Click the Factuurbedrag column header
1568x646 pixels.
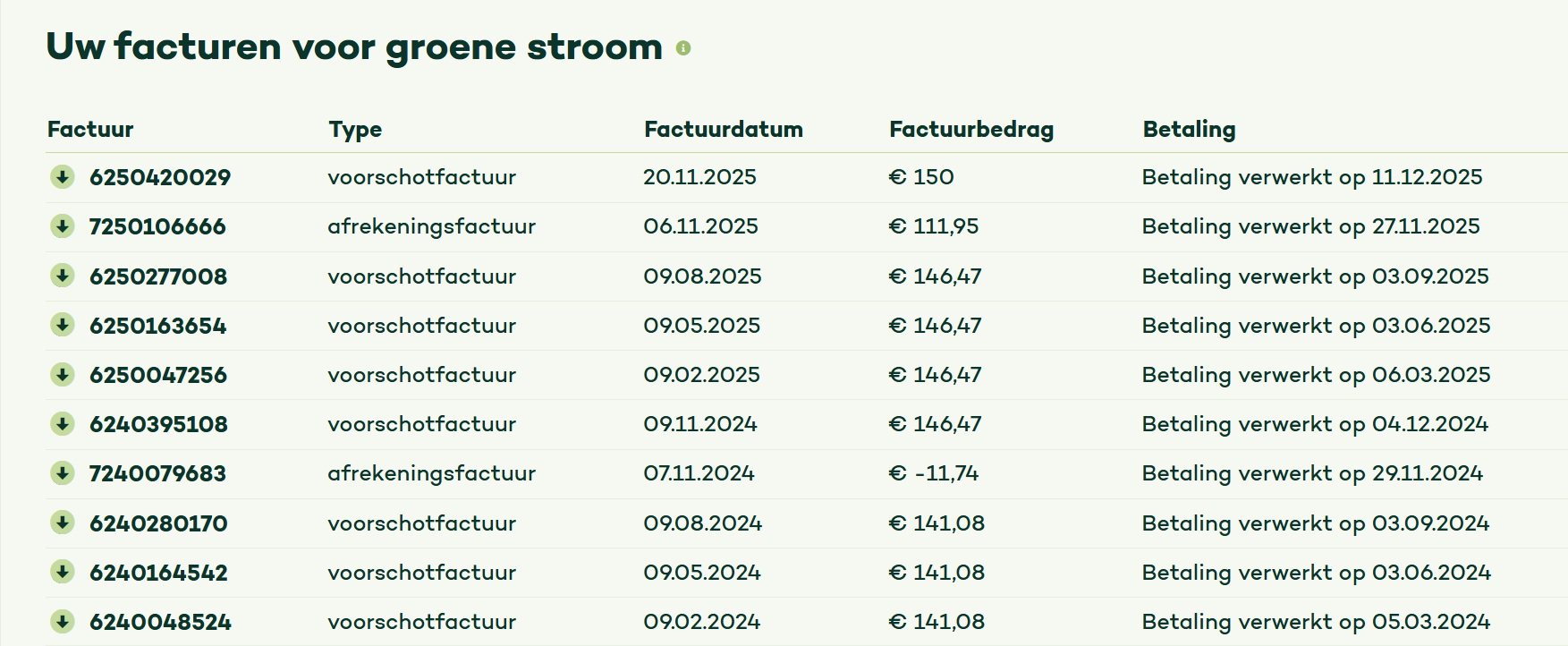(971, 130)
